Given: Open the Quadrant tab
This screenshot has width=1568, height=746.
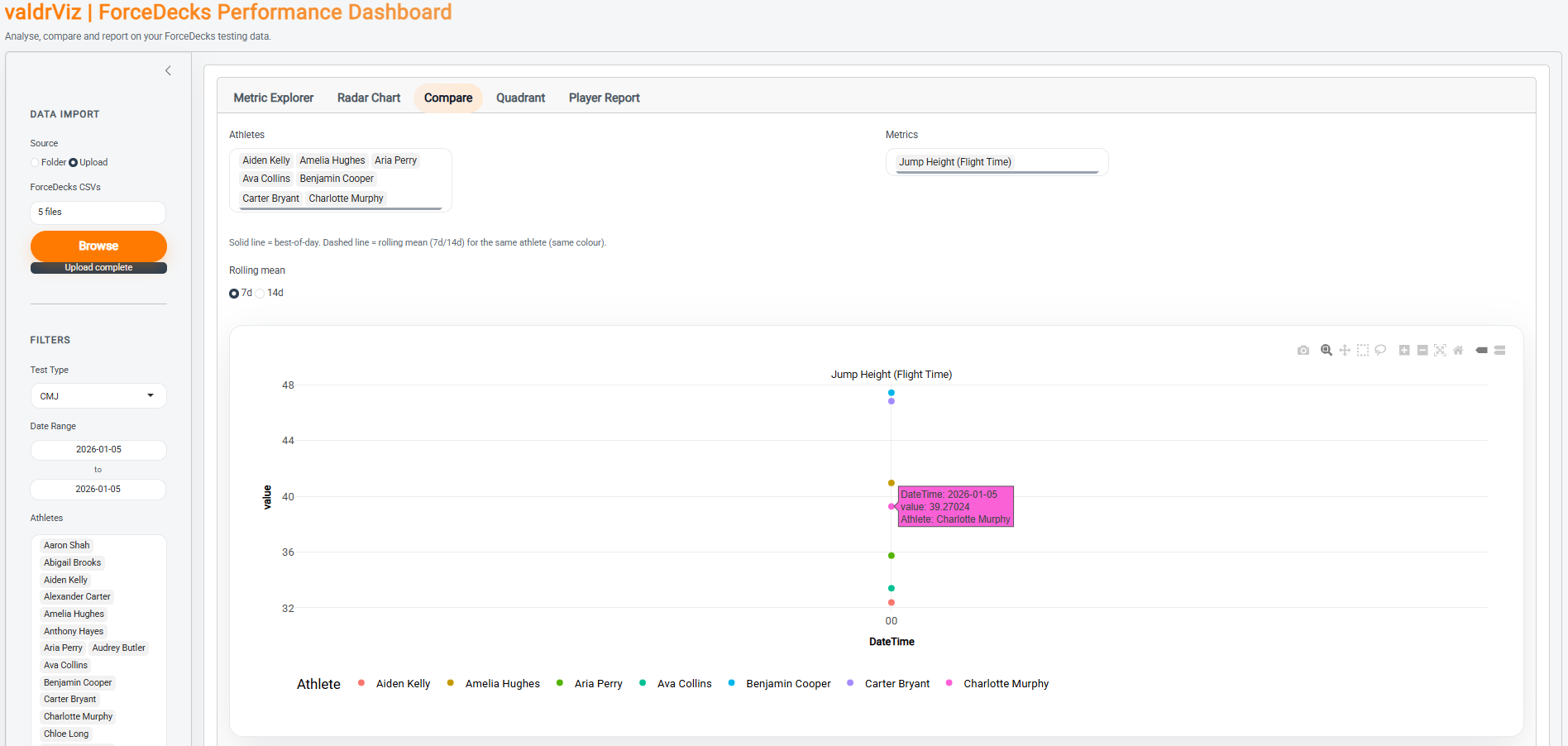Looking at the screenshot, I should 521,98.
